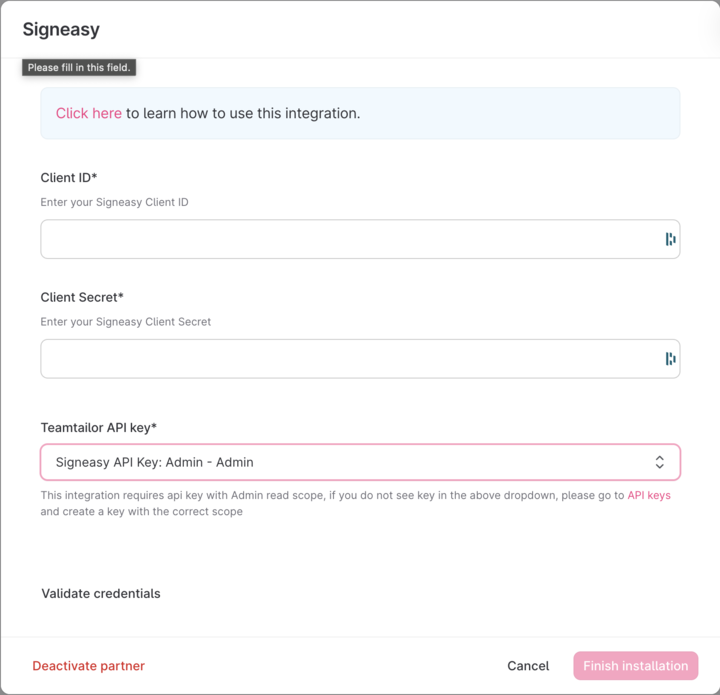Screen dimensions: 720x695
Task: Click 'Enter your Signeasy Client ID' hint text
Action: coord(114,202)
